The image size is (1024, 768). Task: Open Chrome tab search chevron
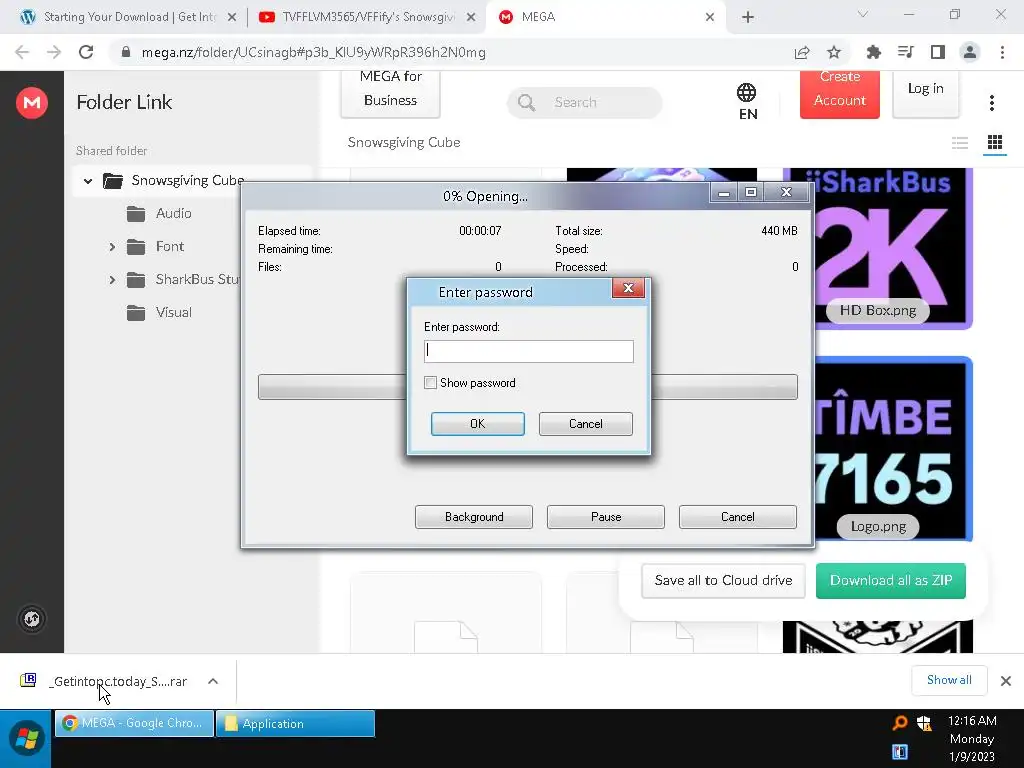click(x=863, y=14)
